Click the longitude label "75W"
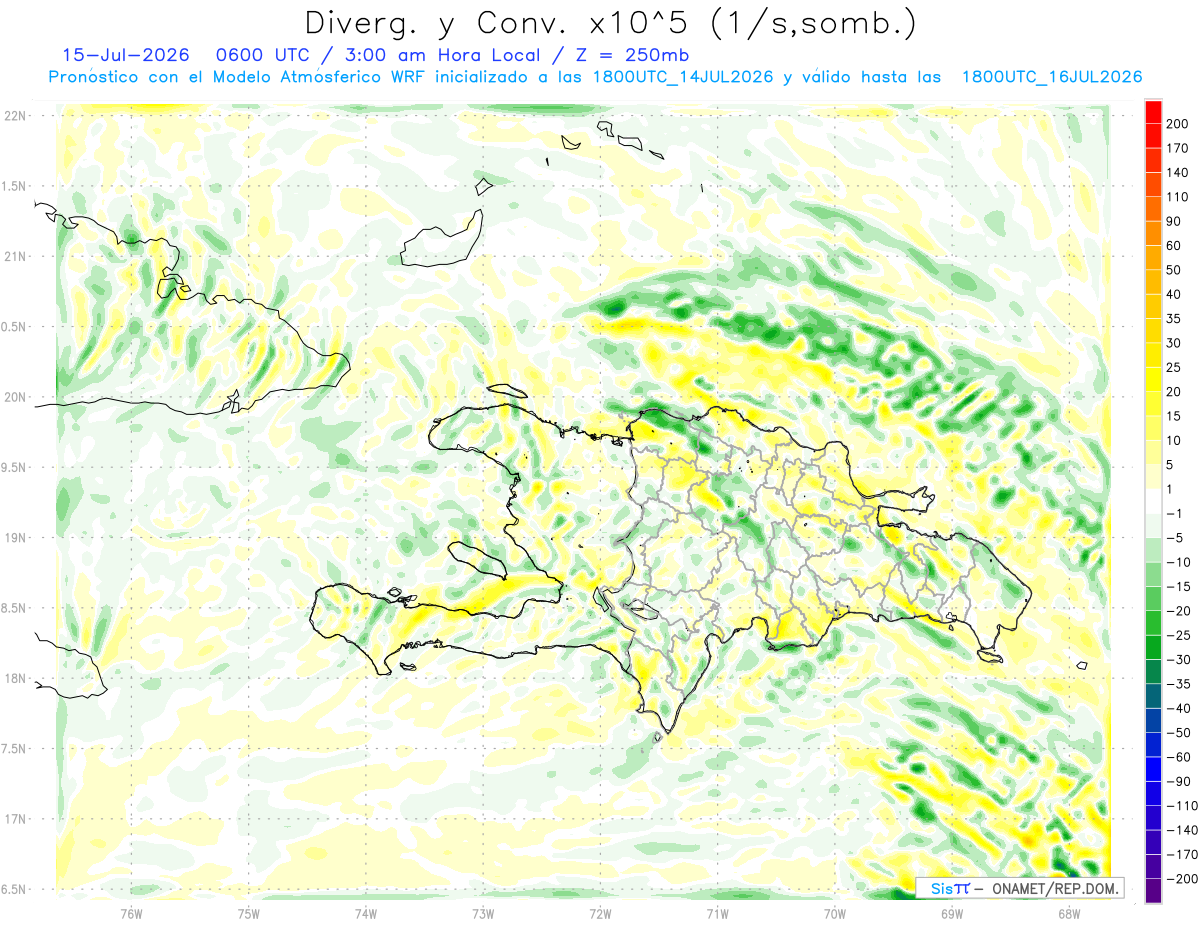Image resolution: width=1200 pixels, height=927 pixels. (x=248, y=913)
